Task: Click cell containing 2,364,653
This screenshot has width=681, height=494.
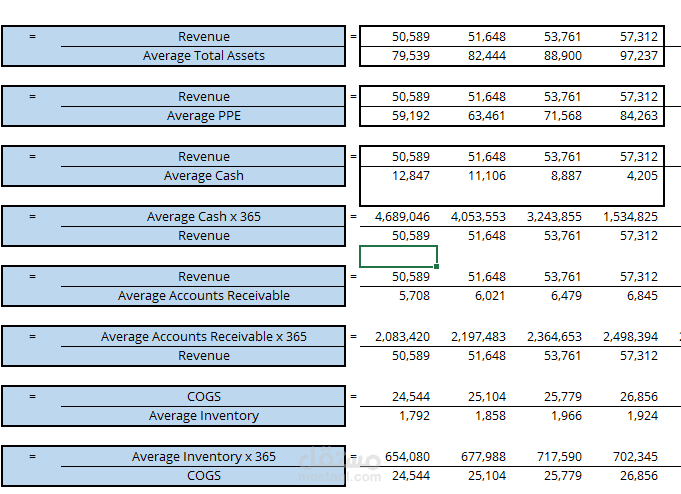Action: [554, 336]
